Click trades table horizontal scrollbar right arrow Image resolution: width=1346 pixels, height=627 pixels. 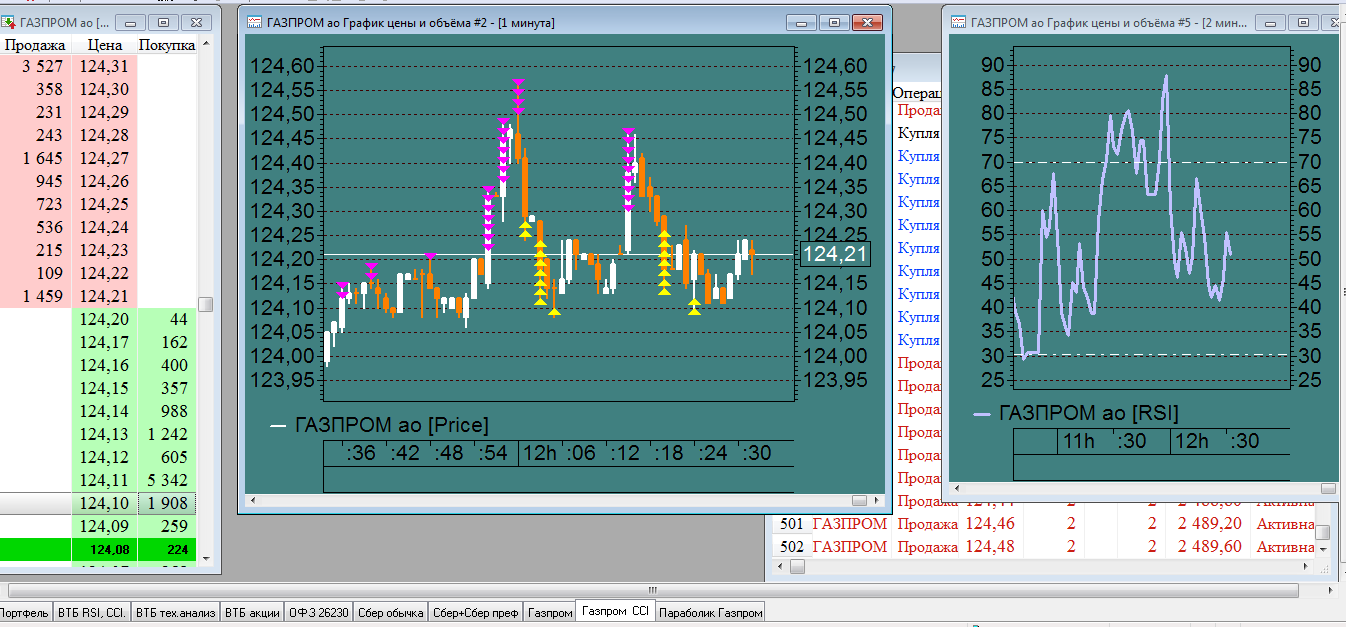[x=1306, y=566]
